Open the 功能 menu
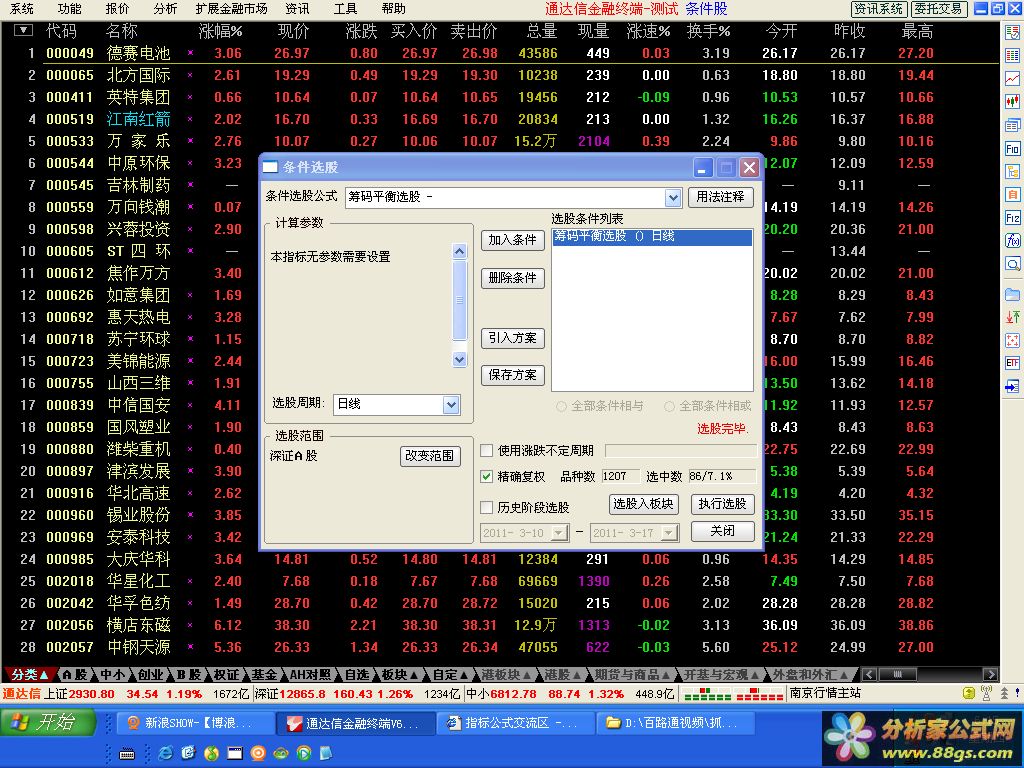 (70, 8)
